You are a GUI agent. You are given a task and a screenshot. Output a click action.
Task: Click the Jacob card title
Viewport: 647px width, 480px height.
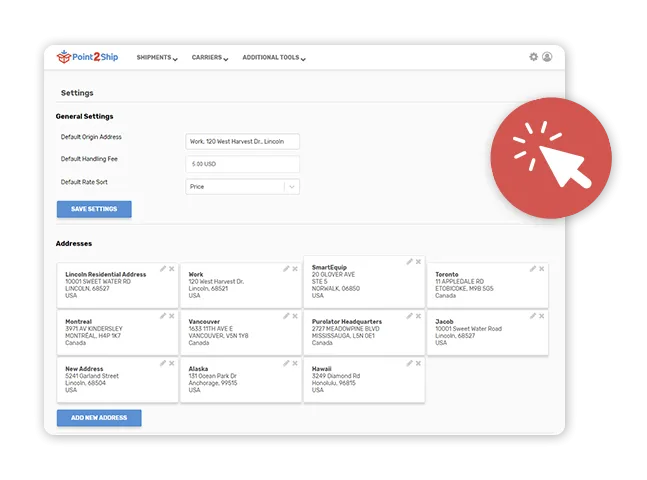444,322
